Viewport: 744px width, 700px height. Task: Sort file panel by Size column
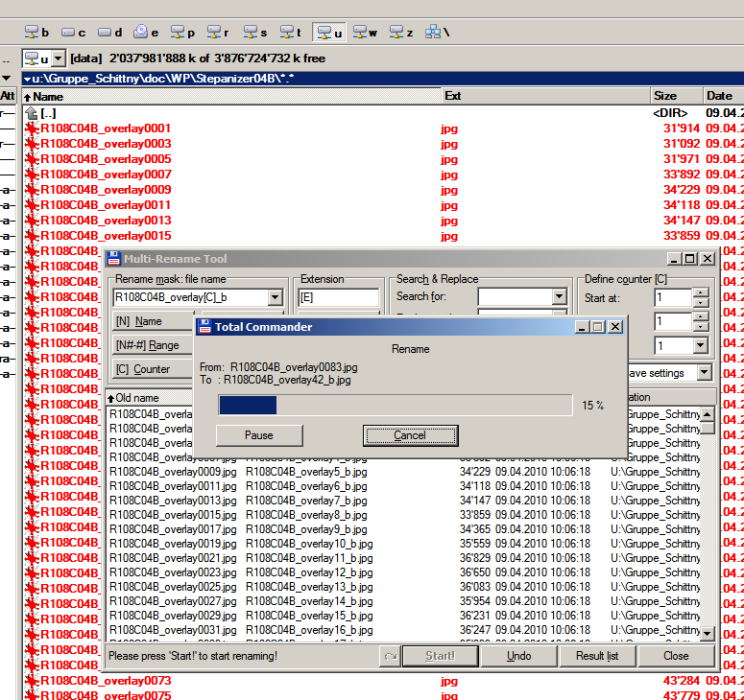pyautogui.click(x=677, y=96)
